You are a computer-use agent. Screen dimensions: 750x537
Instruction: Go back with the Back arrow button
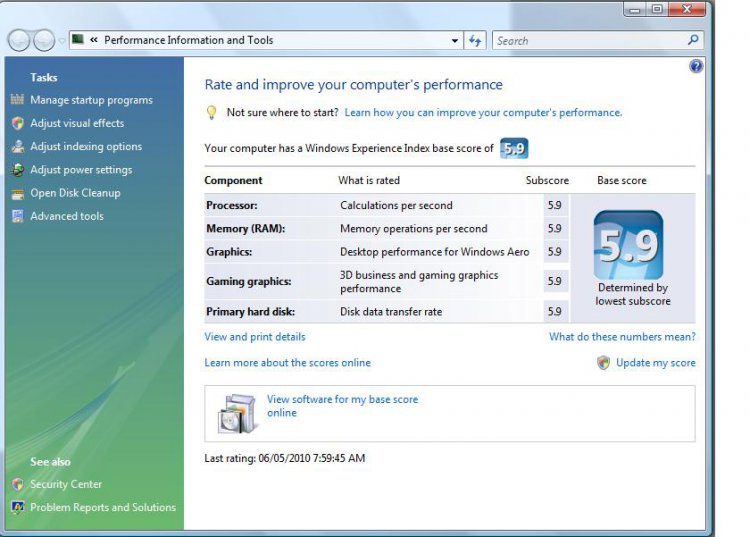(x=19, y=41)
